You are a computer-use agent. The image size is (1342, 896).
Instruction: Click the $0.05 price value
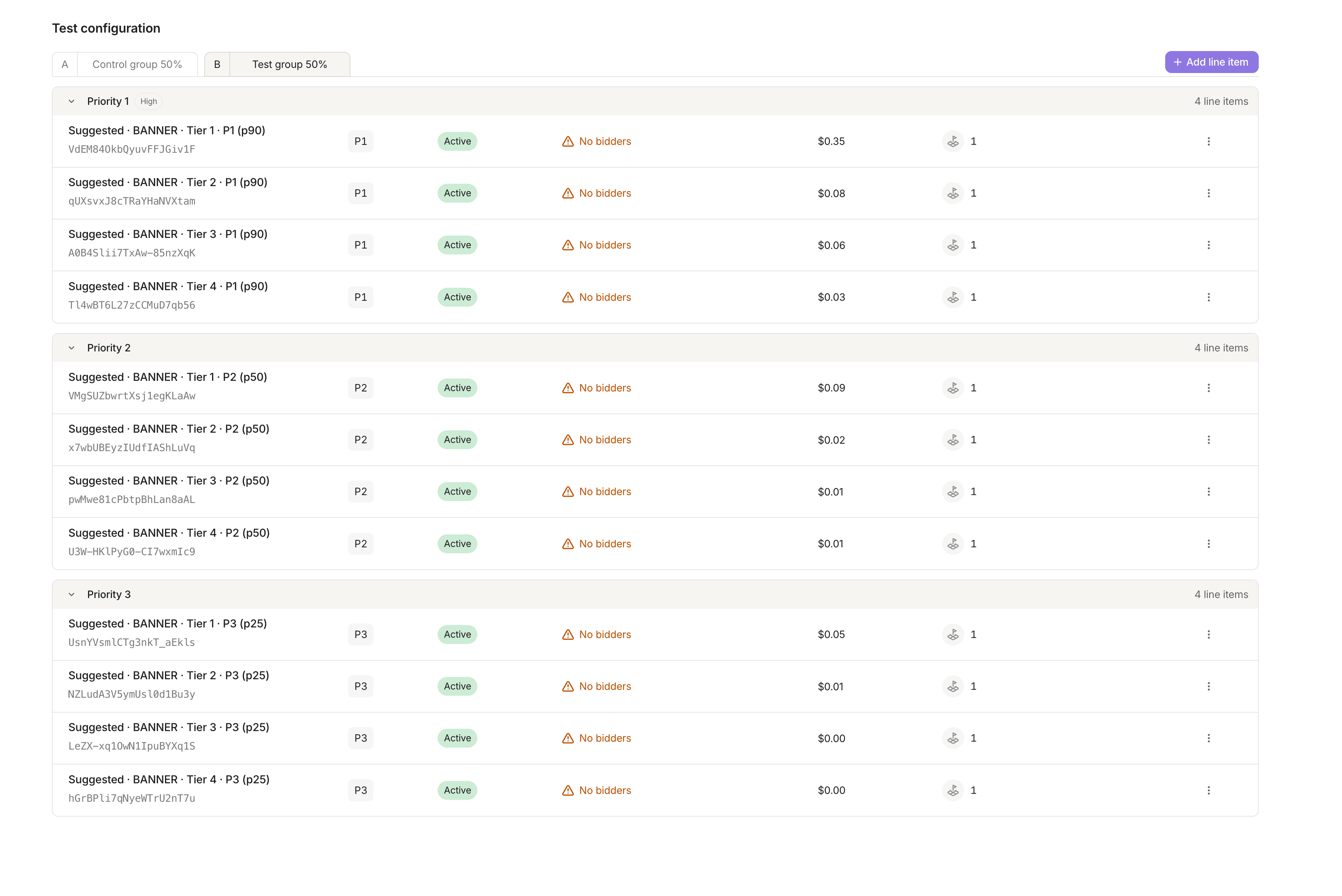(x=831, y=634)
